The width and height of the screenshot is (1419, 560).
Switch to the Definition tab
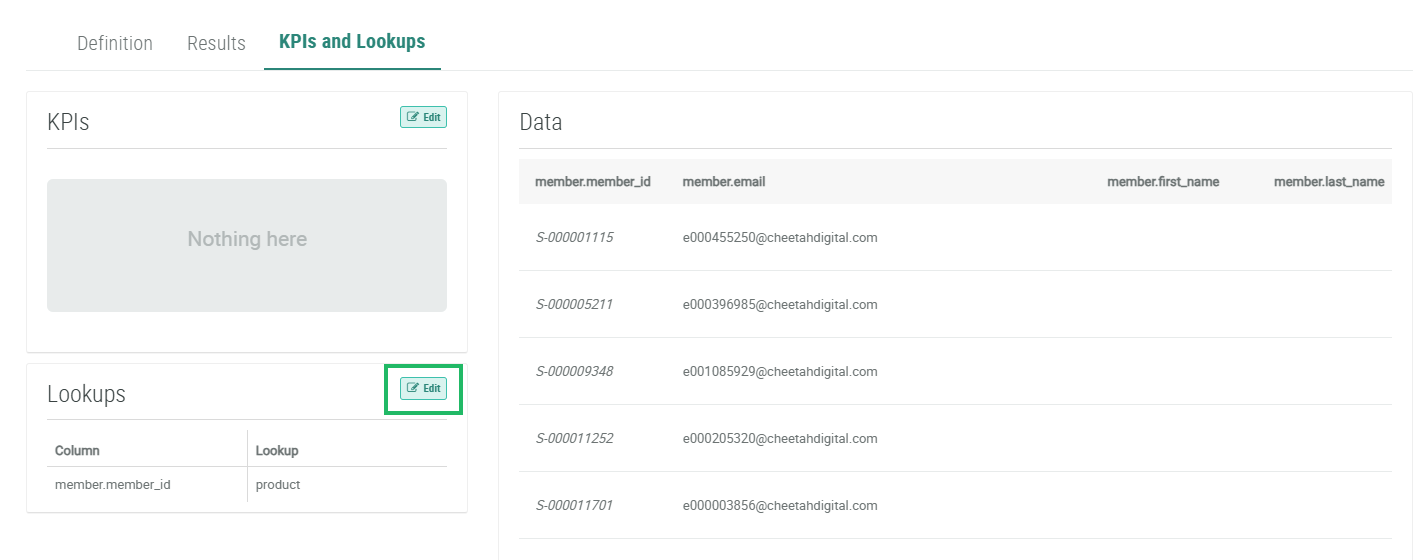coord(115,43)
